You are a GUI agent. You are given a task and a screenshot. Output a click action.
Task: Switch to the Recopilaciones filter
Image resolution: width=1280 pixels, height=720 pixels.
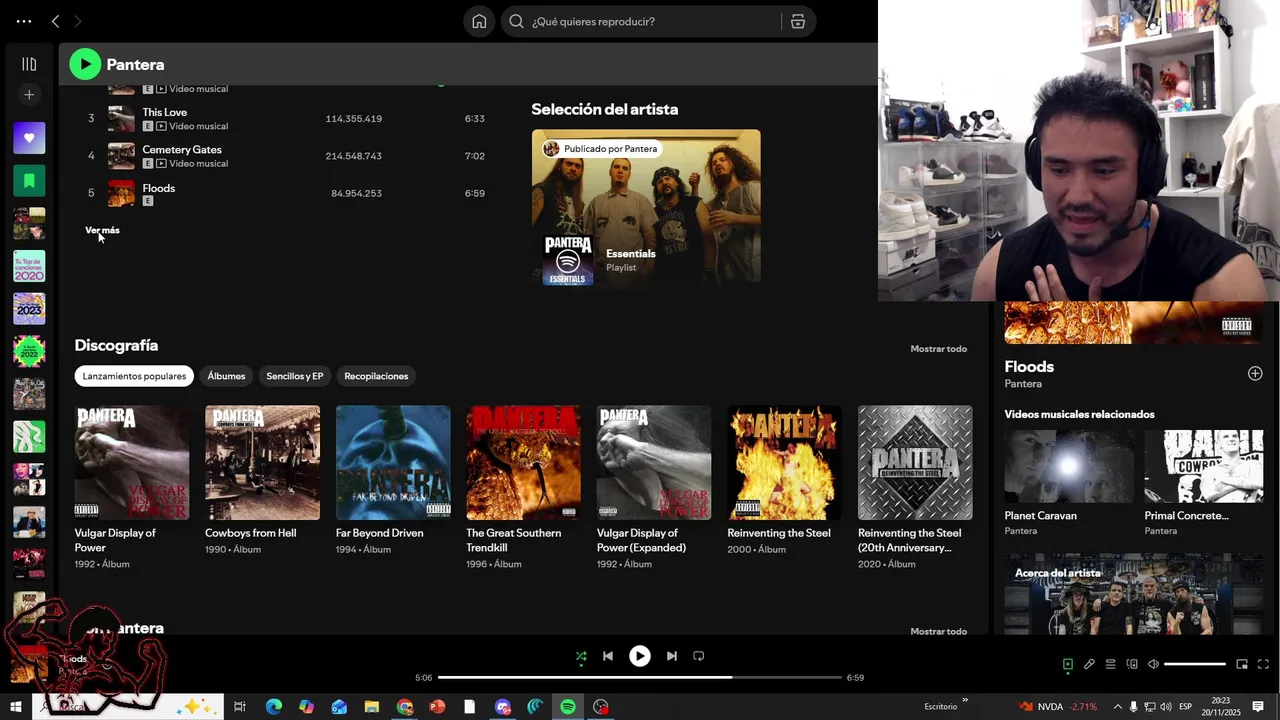(x=376, y=376)
